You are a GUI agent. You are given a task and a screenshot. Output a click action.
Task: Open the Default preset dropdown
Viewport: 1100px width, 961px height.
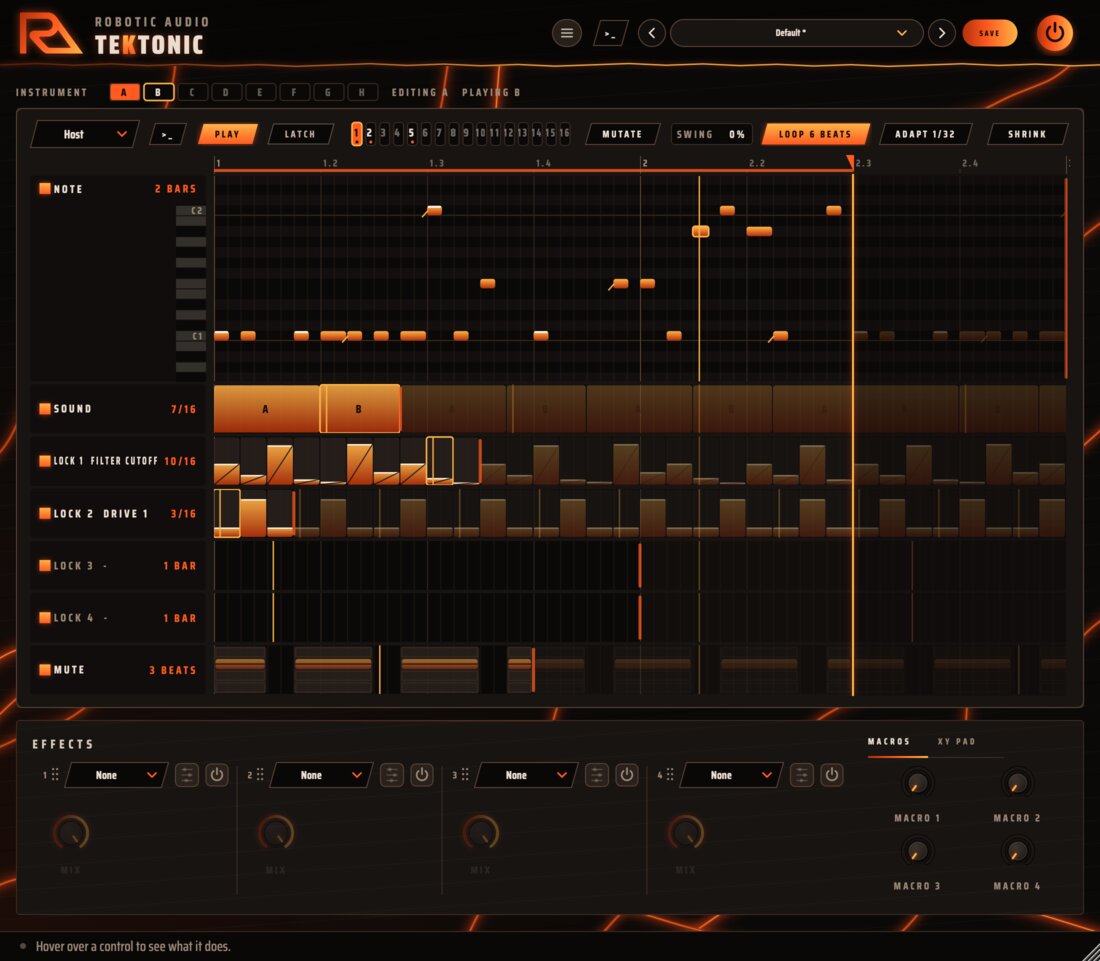(796, 33)
